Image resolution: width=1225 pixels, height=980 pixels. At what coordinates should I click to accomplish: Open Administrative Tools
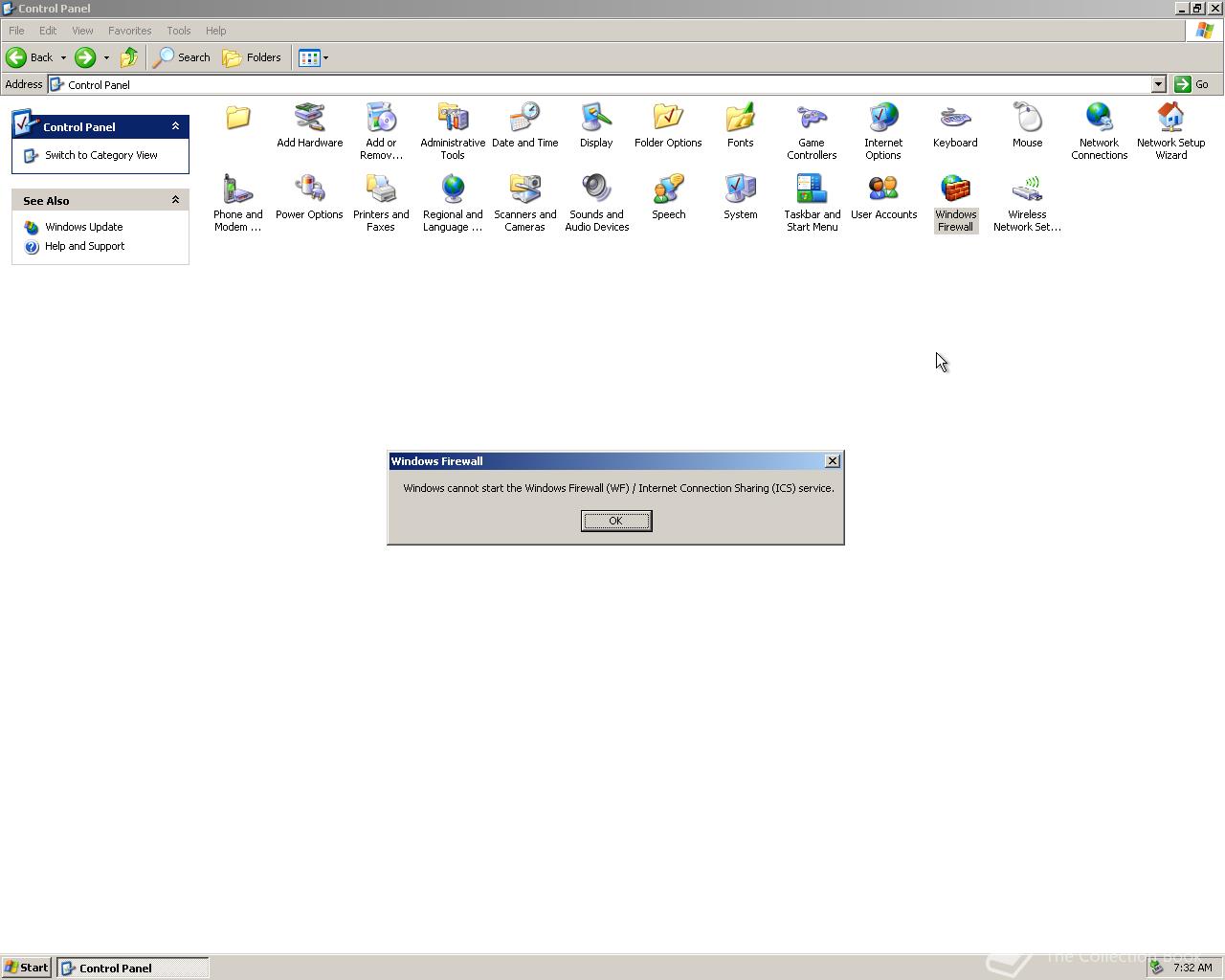(453, 132)
